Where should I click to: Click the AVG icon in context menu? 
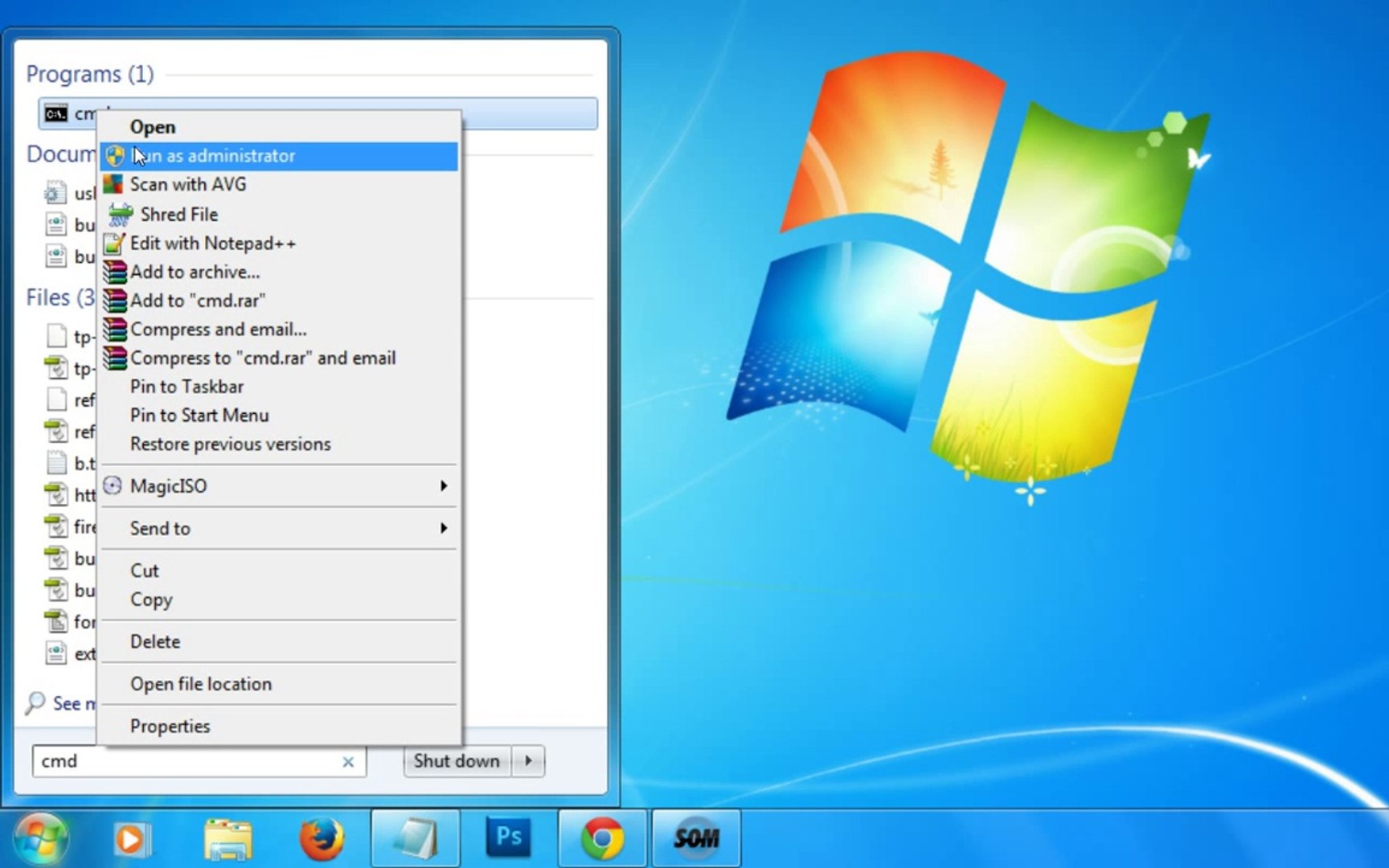tap(113, 184)
